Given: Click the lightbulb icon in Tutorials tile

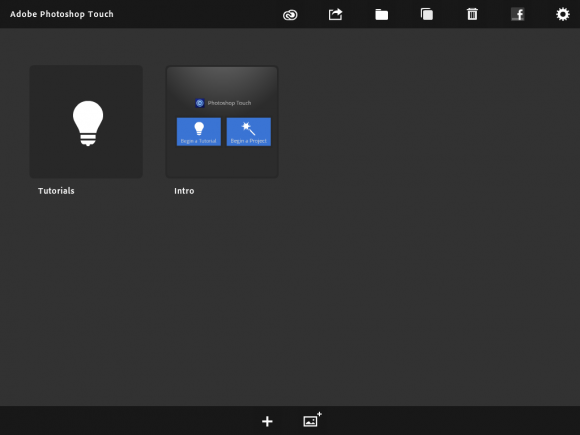Looking at the screenshot, I should [x=88, y=123].
